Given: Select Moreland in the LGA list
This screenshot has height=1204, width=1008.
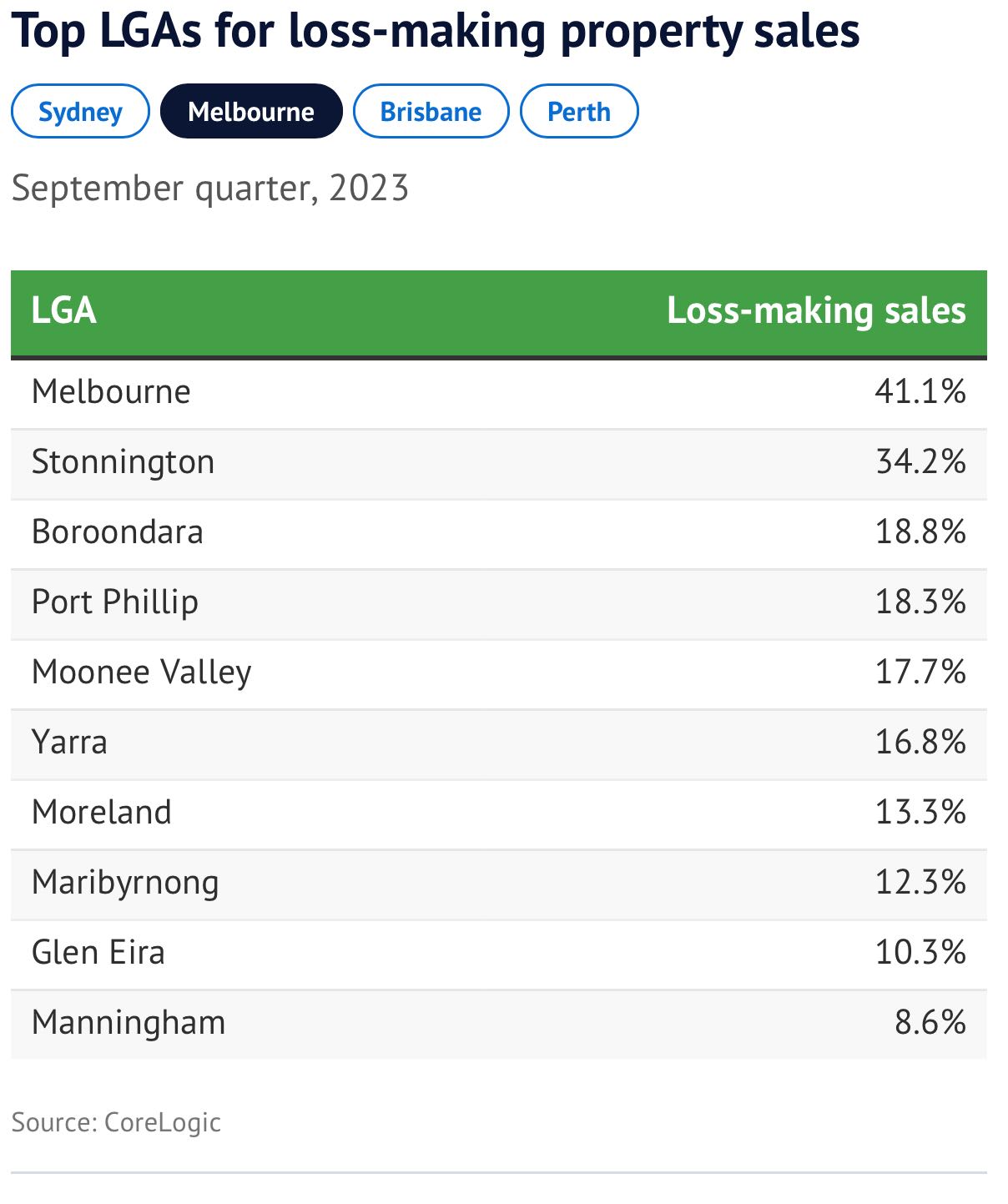Looking at the screenshot, I should click(101, 812).
